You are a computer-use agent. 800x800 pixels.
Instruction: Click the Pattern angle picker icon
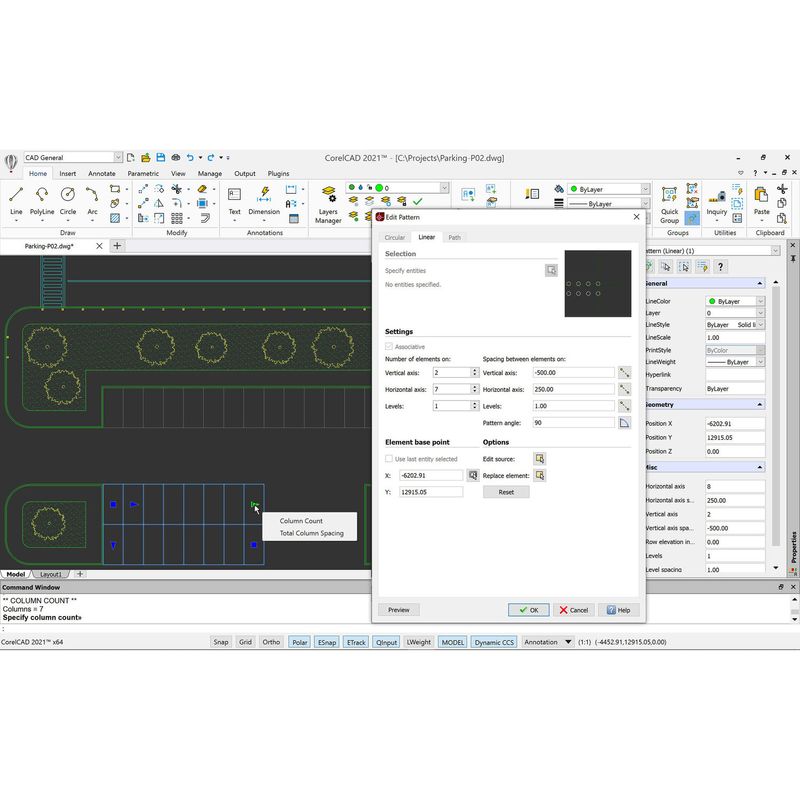click(624, 422)
